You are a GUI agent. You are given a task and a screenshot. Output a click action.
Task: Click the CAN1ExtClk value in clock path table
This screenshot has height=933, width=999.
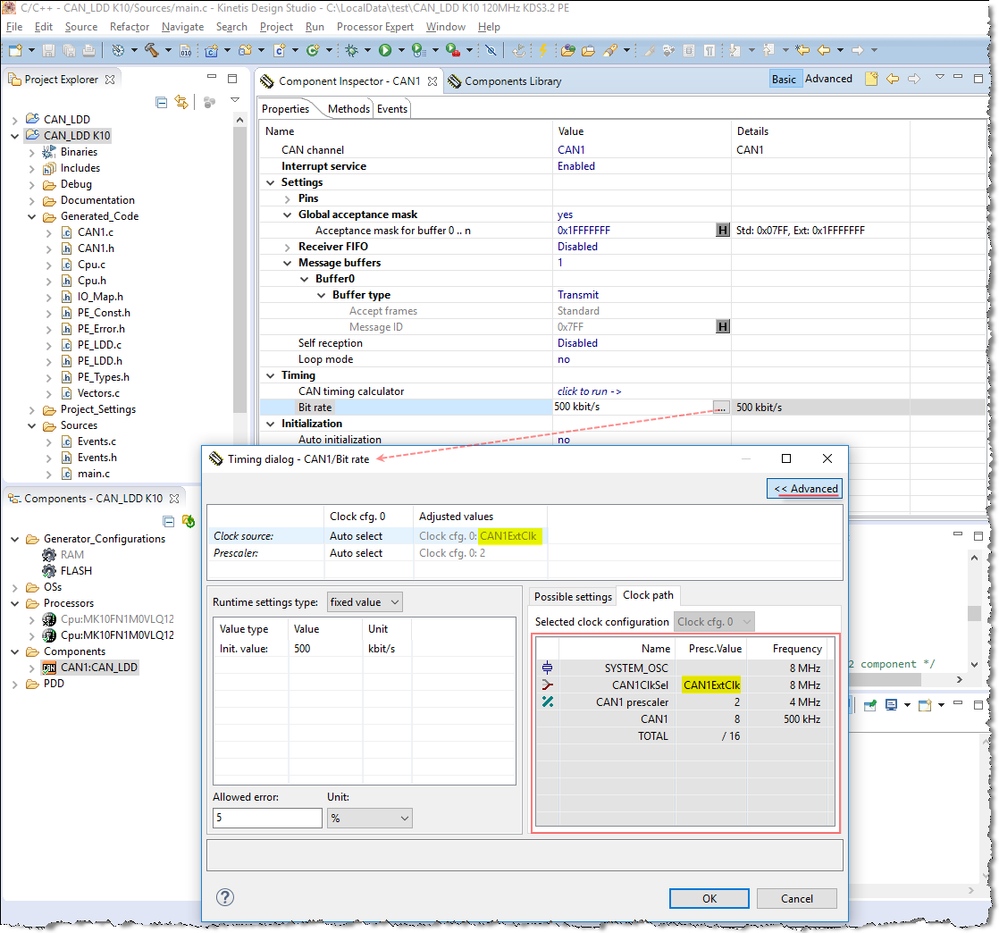711,685
